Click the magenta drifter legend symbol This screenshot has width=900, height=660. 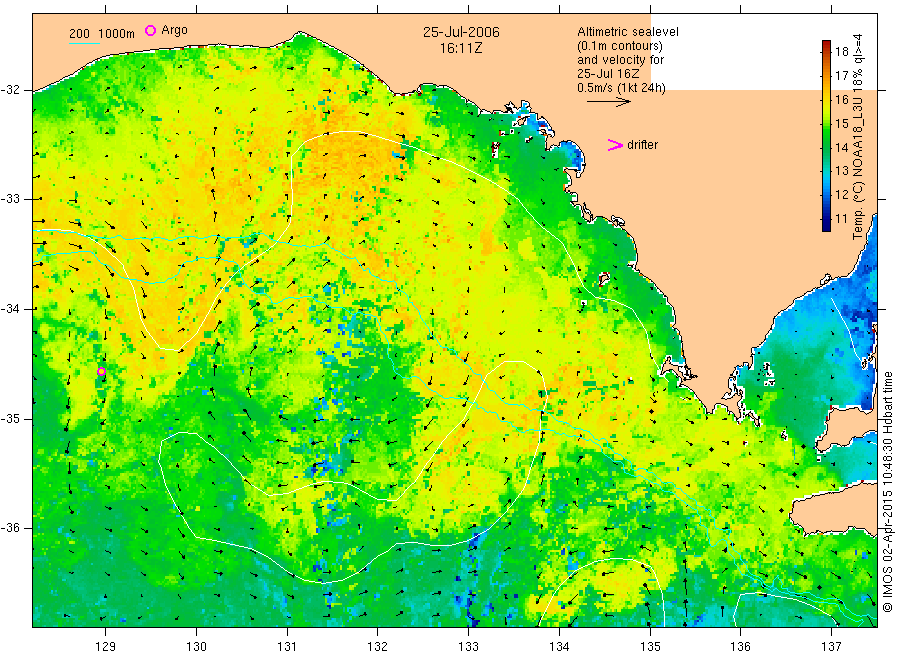(x=615, y=145)
